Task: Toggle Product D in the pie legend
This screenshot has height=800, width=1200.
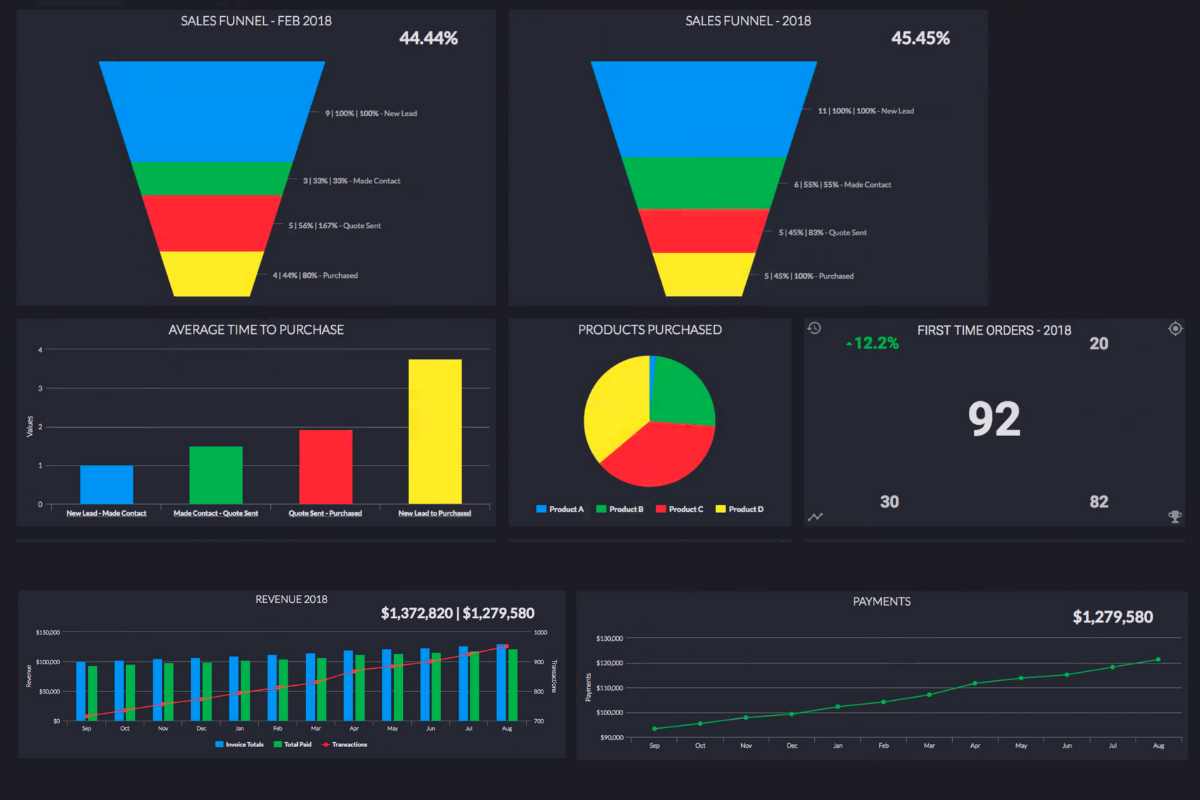Action: pos(740,509)
